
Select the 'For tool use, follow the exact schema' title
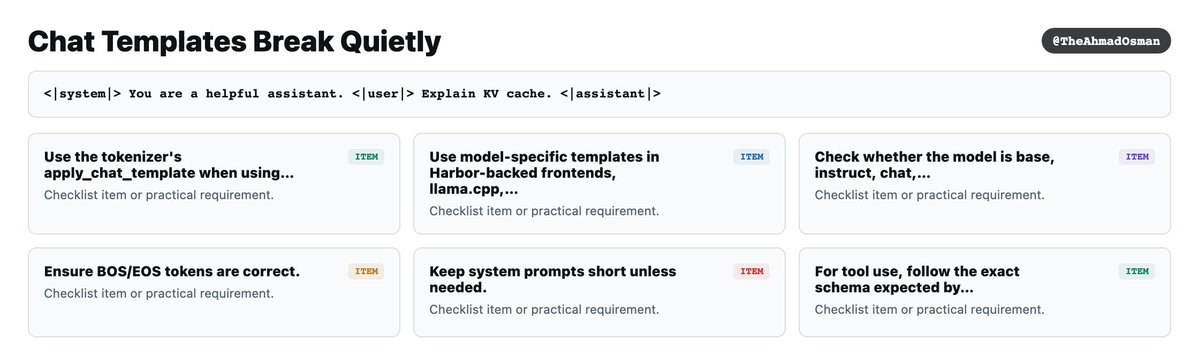pyautogui.click(x=917, y=280)
